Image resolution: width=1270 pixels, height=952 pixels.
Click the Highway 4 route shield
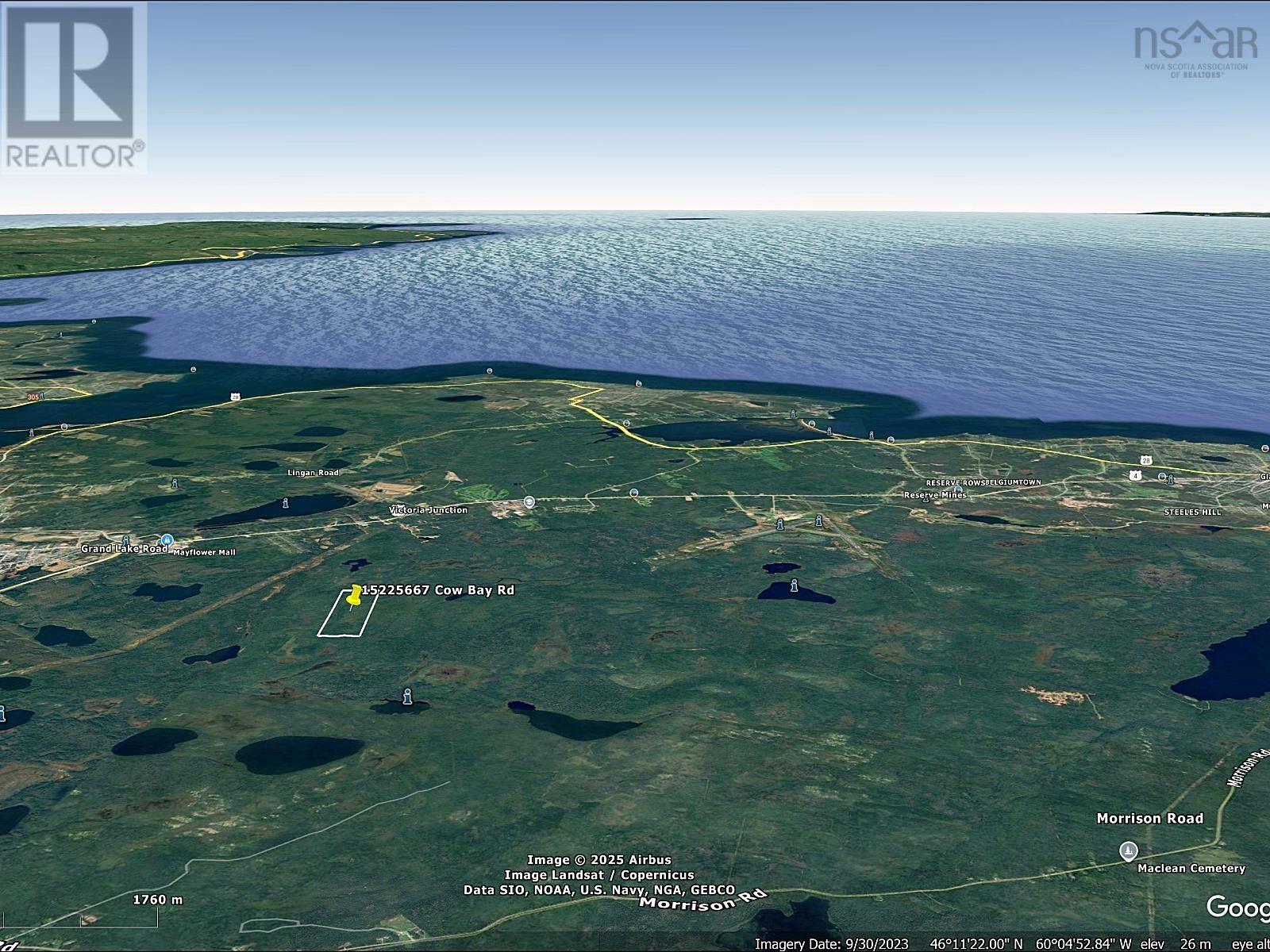1136,475
